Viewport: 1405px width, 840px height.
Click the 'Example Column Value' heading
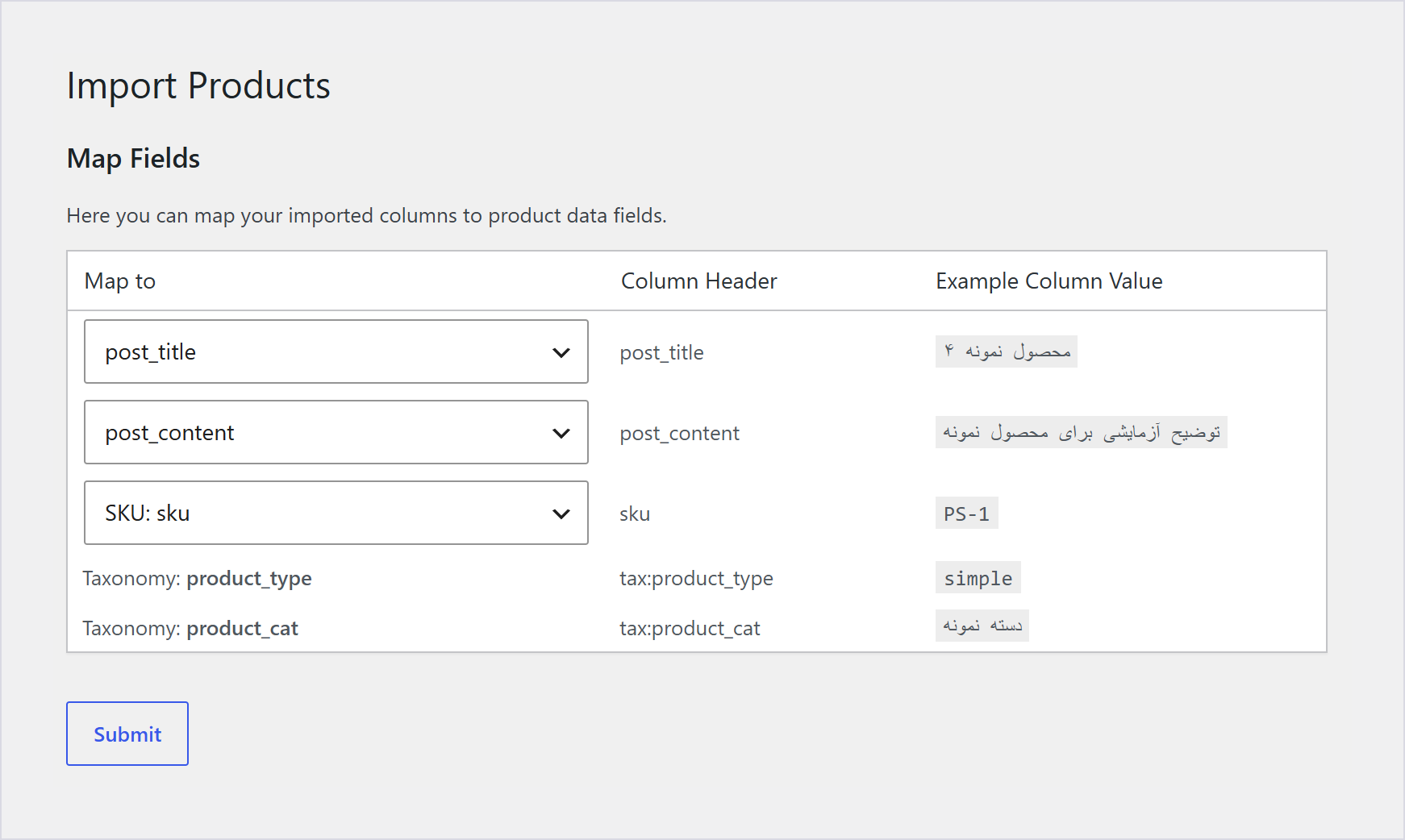click(x=1049, y=281)
